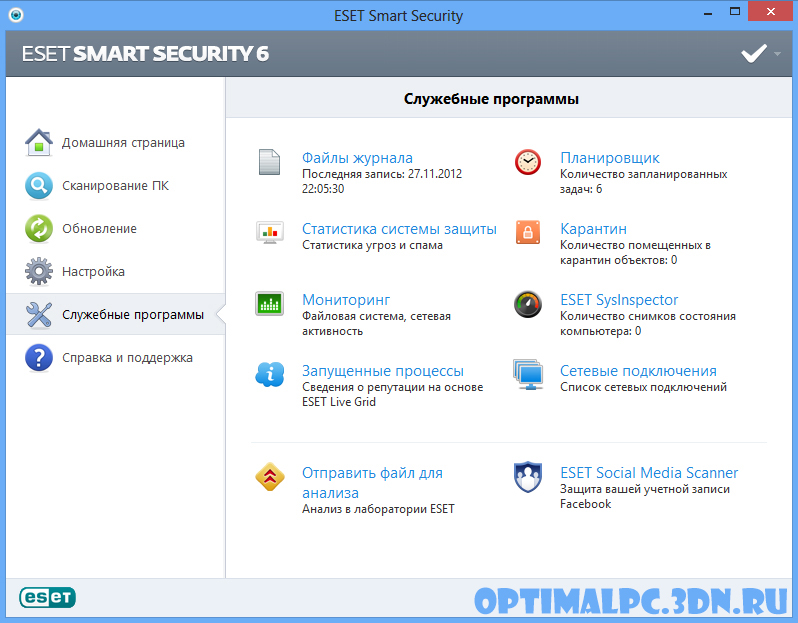The height and width of the screenshot is (623, 798).
Task: Select Обновление in the left menu
Action: (x=99, y=229)
